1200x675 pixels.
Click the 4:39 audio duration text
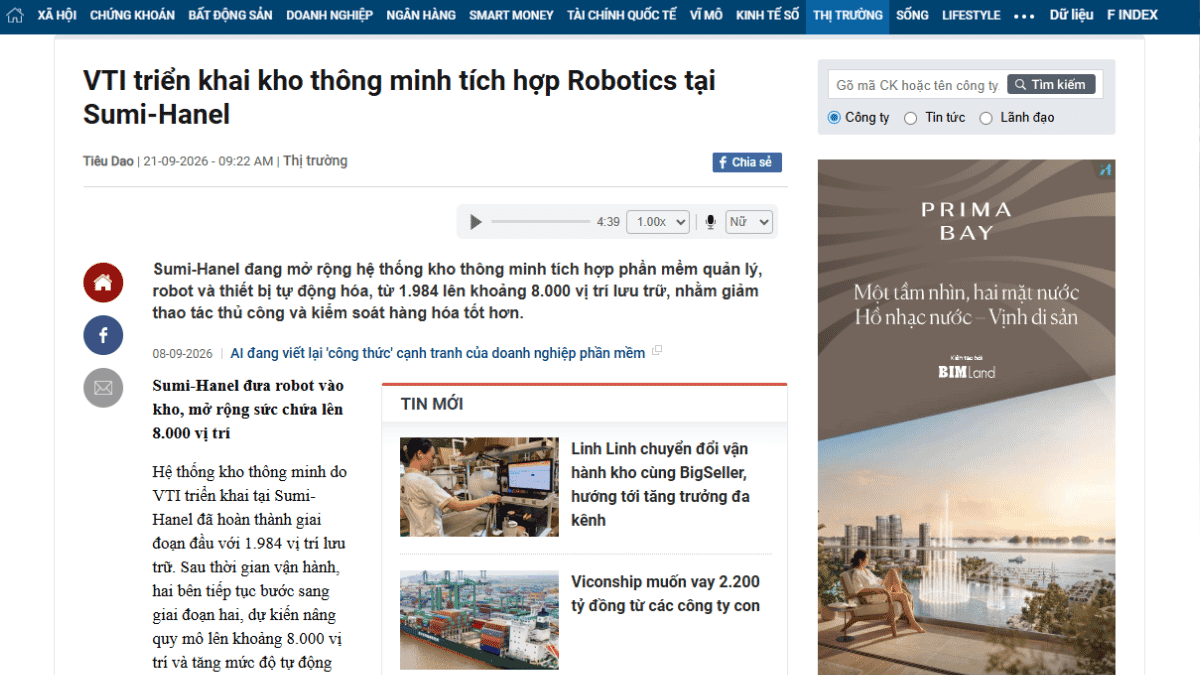(608, 222)
